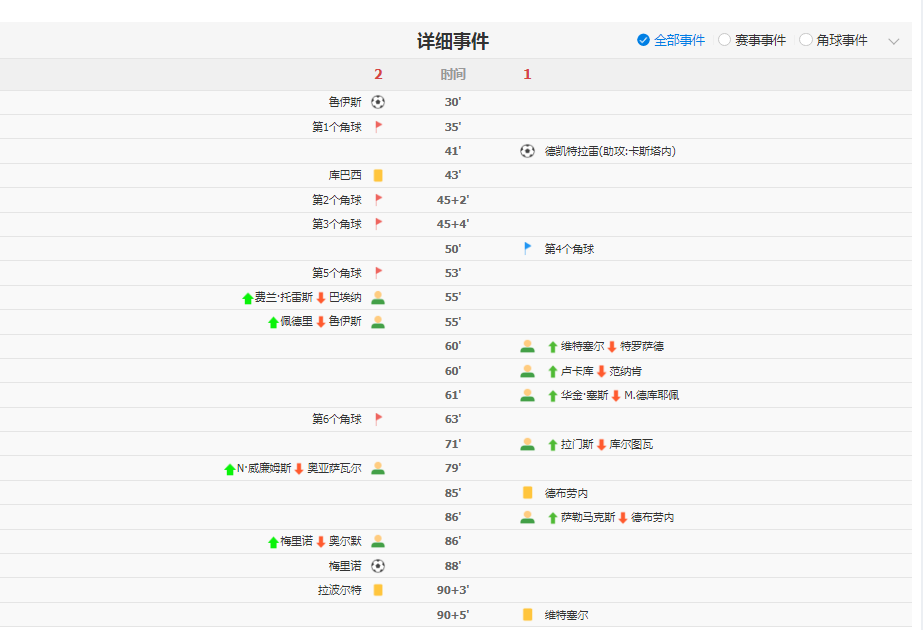This screenshot has height=630, width=923.
Task: Click the red corner flag at 35'
Action: 379,127
